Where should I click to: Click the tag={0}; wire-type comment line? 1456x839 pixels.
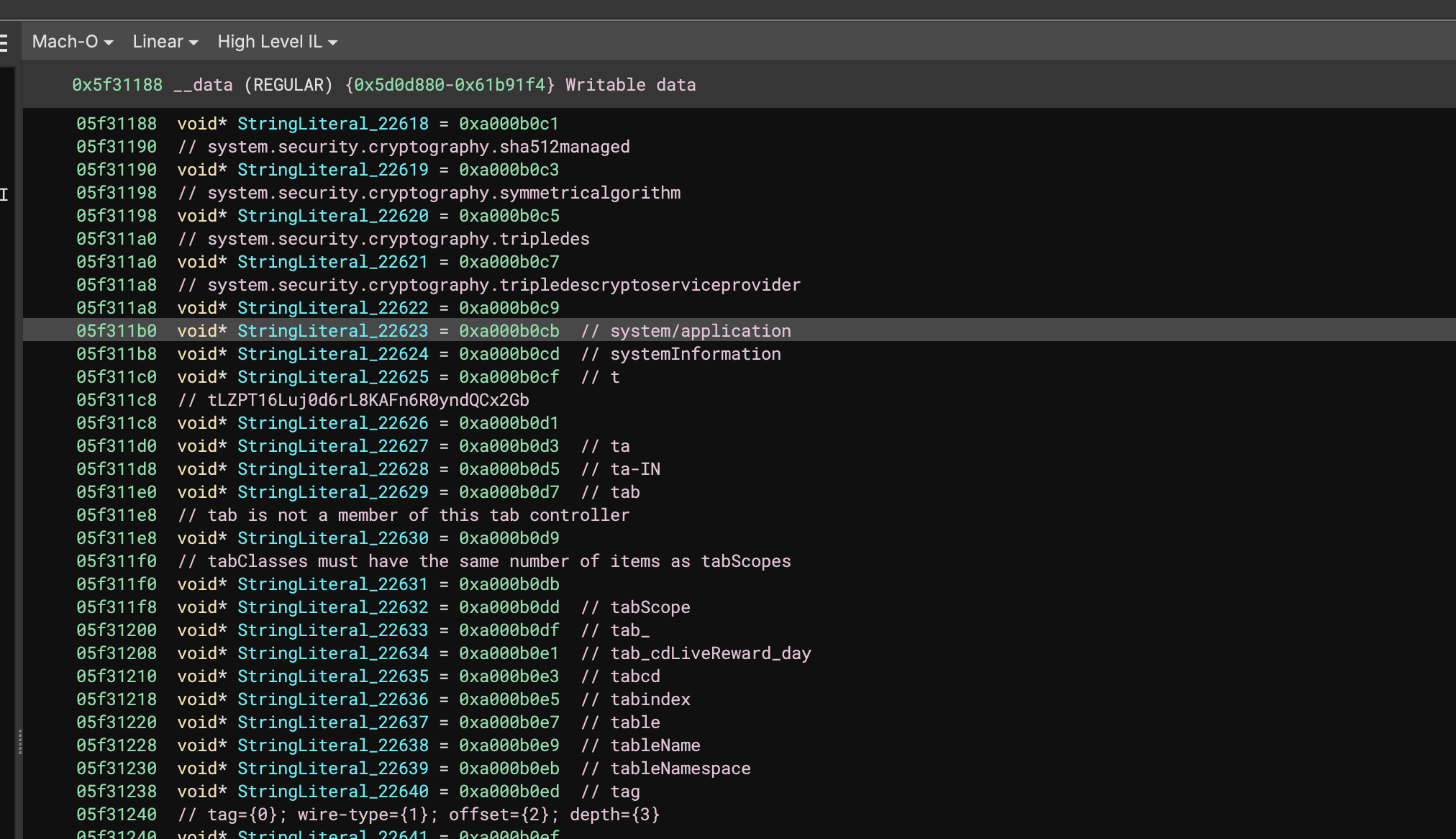419,815
